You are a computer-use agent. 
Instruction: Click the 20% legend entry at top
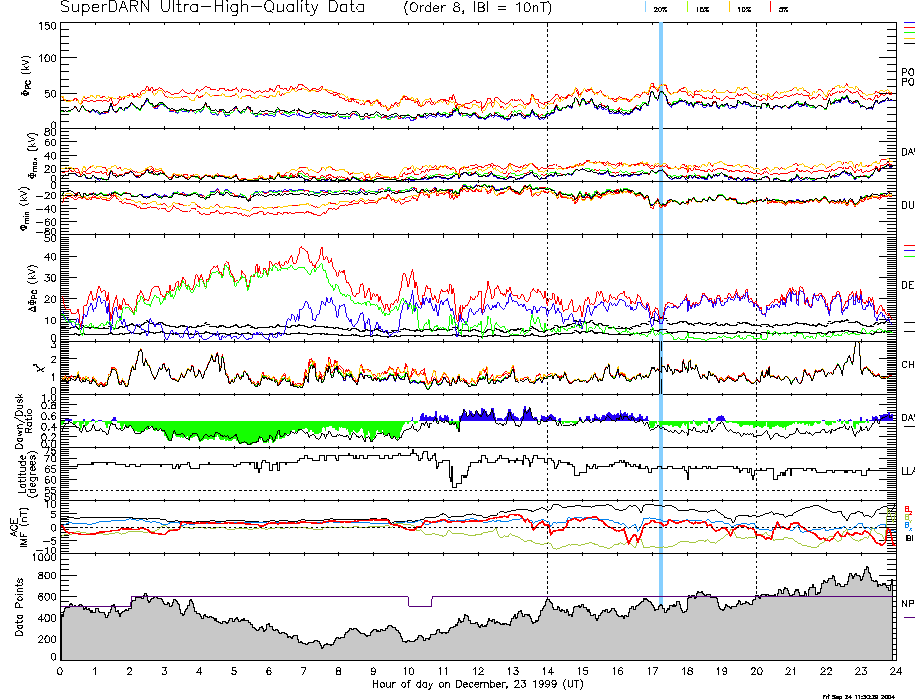click(x=660, y=8)
